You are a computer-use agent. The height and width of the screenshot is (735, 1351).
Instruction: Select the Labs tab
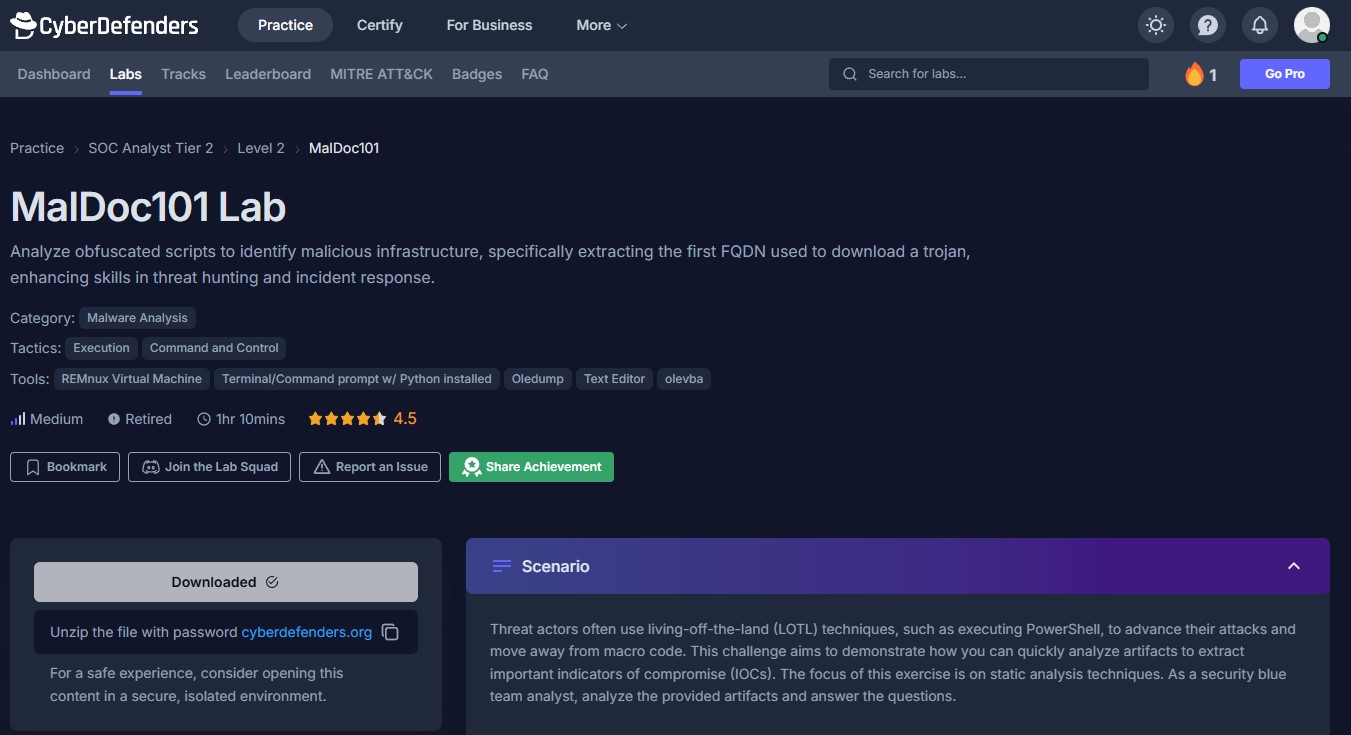tap(126, 74)
